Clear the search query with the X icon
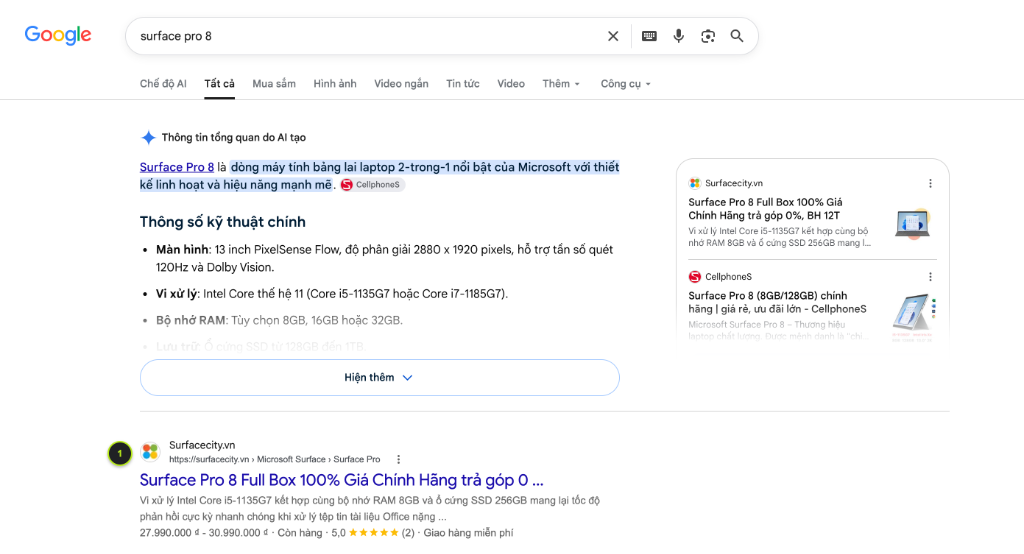The width and height of the screenshot is (1024, 554). [x=613, y=36]
